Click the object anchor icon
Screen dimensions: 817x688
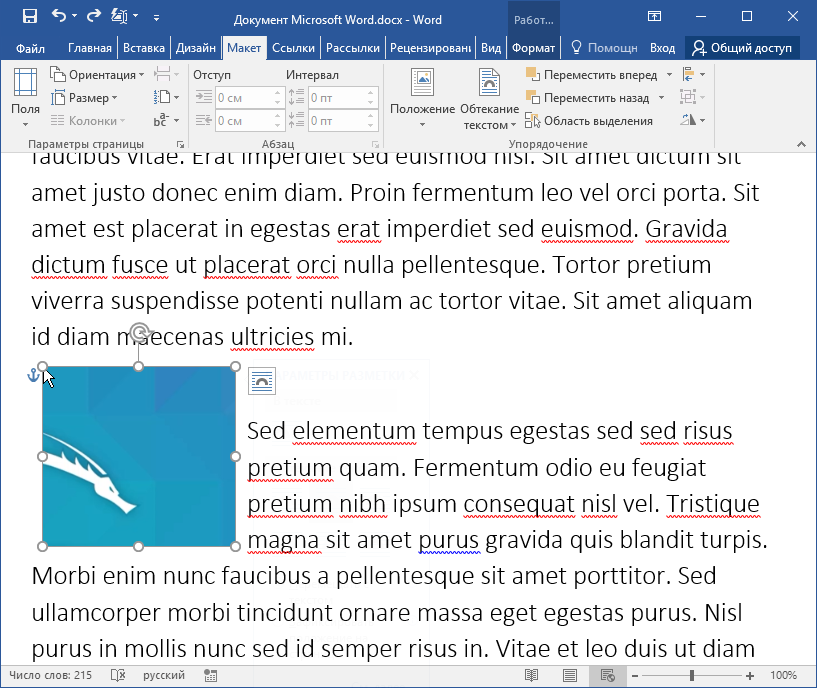[x=33, y=375]
